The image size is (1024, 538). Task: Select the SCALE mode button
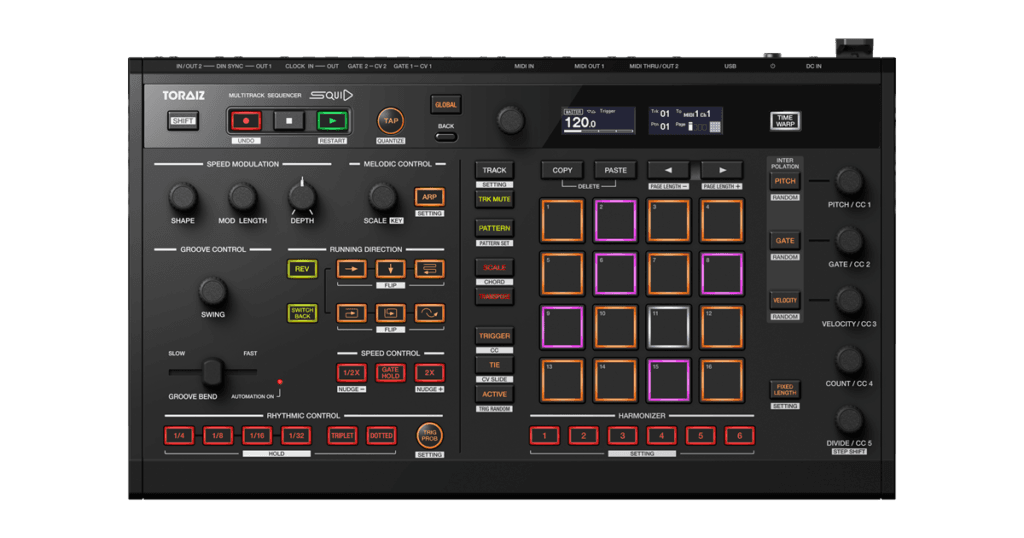pos(494,268)
